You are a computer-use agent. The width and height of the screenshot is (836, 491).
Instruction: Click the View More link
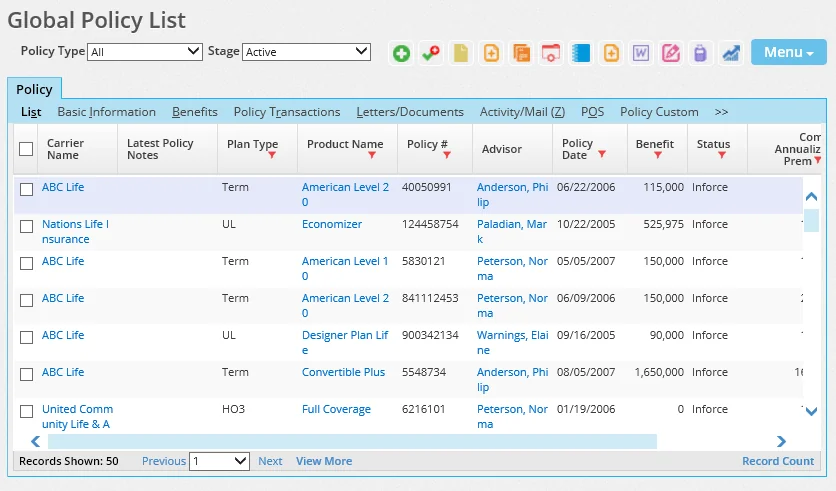click(324, 461)
